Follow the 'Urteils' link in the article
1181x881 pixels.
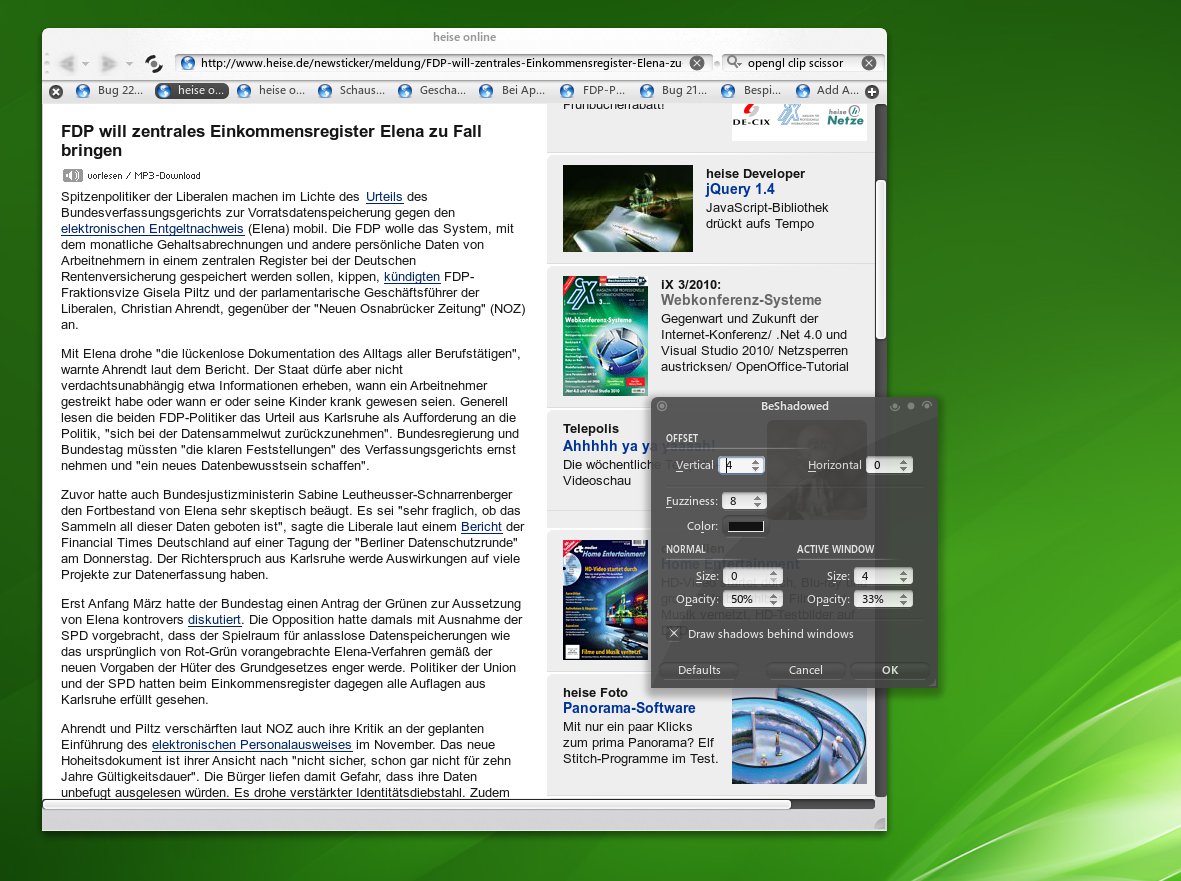click(x=384, y=197)
